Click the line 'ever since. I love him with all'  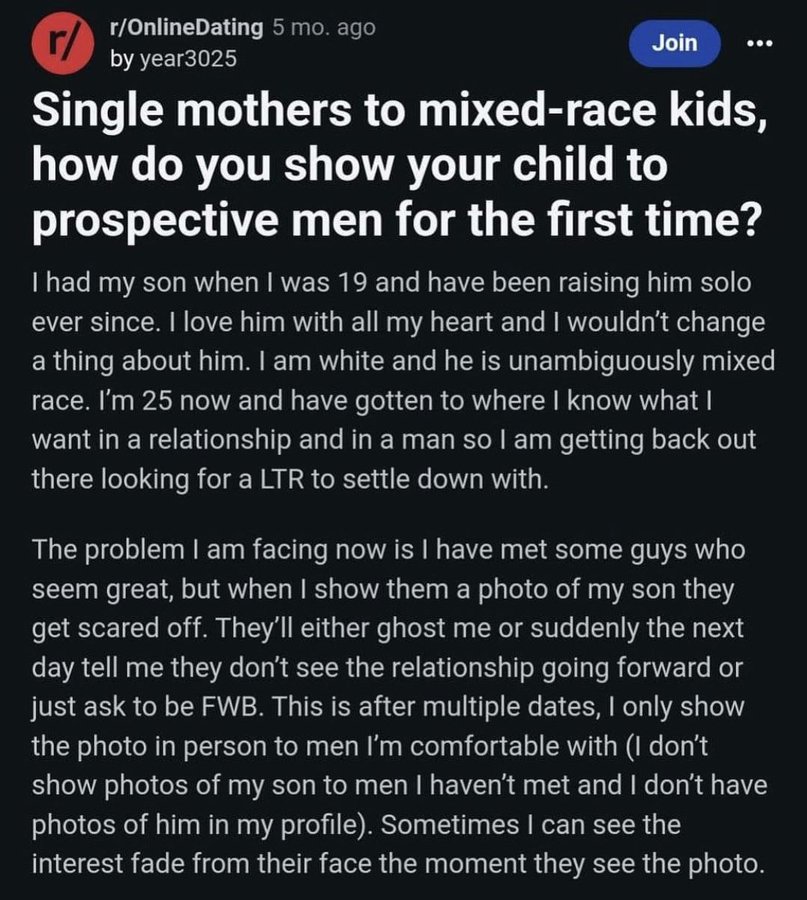(398, 323)
